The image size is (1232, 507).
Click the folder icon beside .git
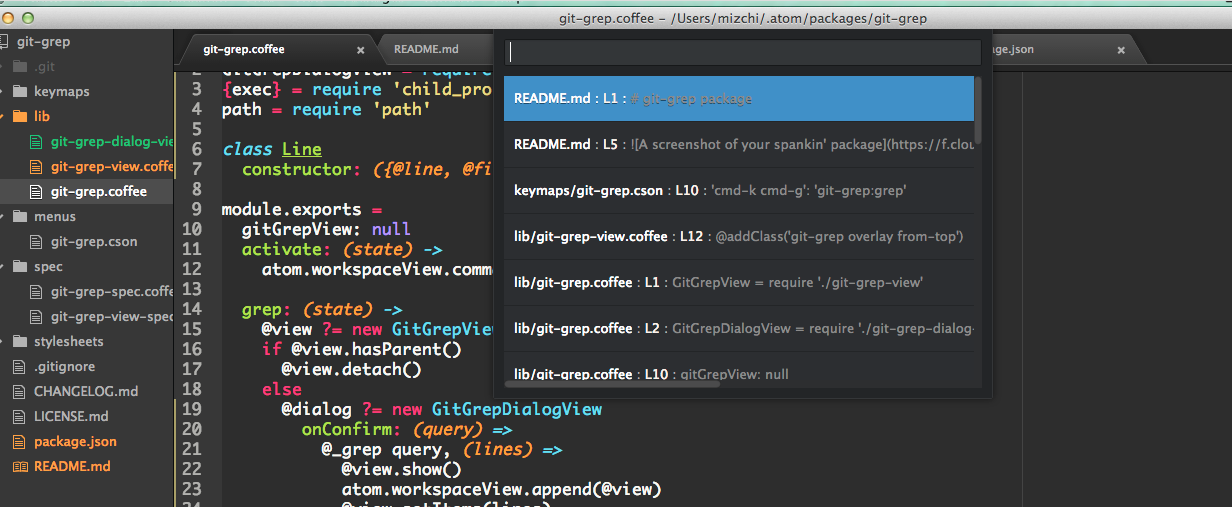click(x=20, y=67)
